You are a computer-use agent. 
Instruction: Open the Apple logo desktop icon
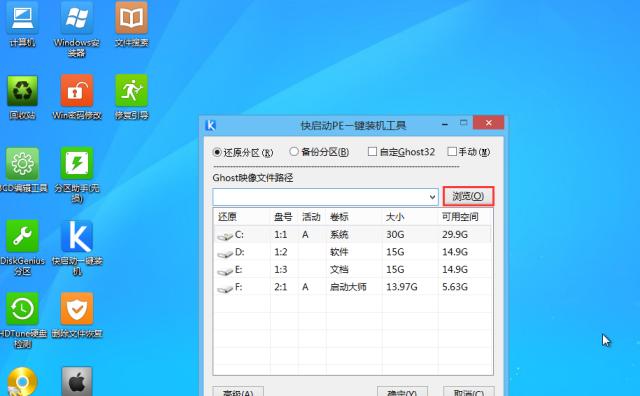click(x=77, y=382)
